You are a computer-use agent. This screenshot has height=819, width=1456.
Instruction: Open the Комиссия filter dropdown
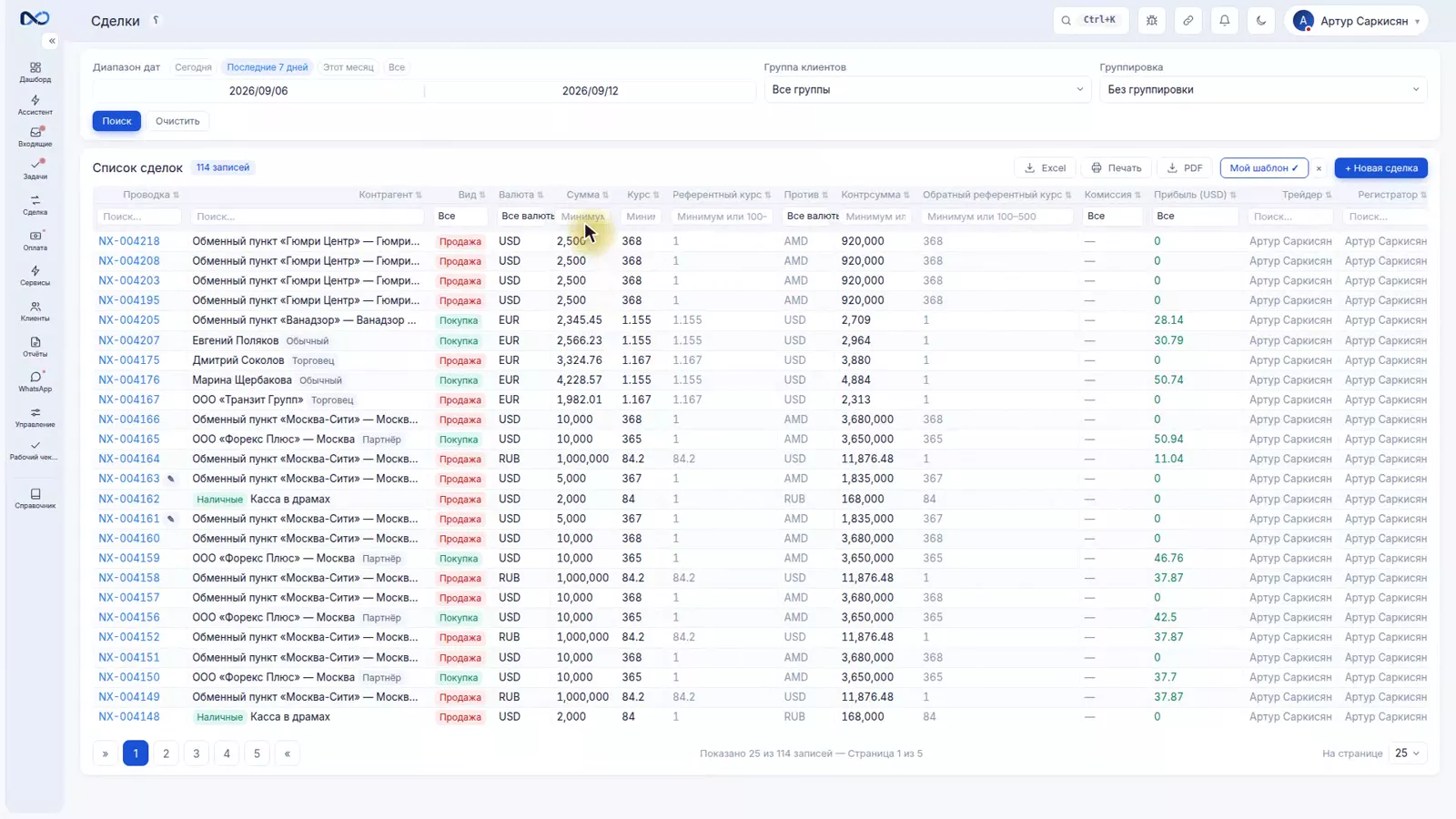(x=1112, y=217)
